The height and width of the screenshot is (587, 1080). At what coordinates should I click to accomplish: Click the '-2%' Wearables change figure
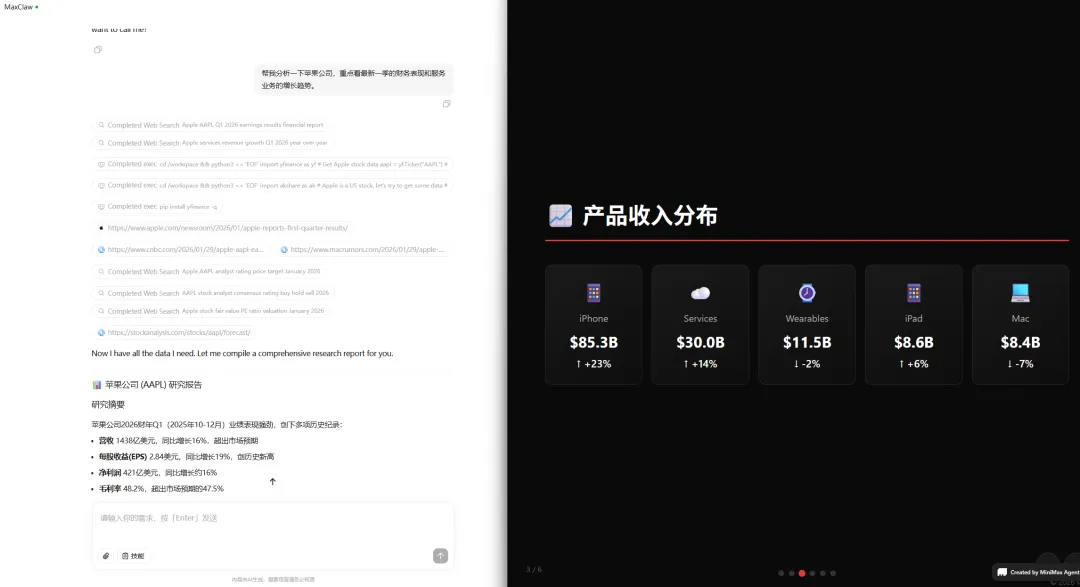point(807,364)
